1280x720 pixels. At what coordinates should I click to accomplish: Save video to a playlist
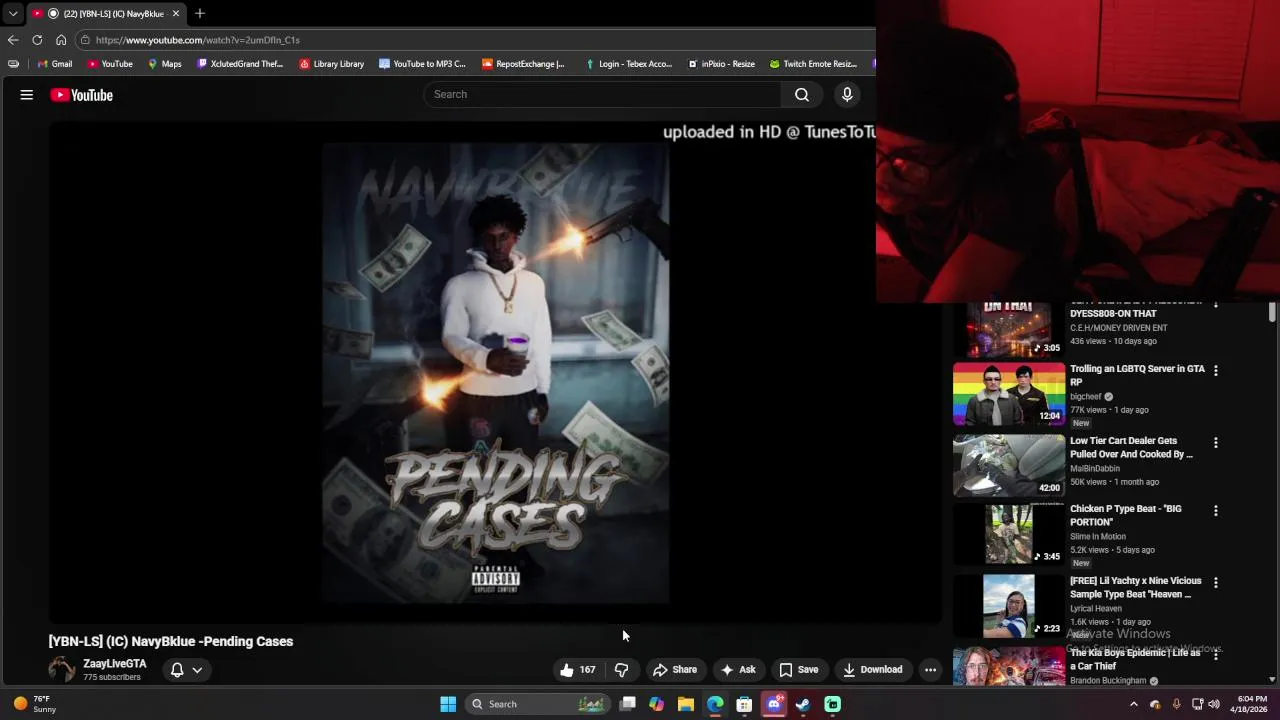[x=799, y=670]
